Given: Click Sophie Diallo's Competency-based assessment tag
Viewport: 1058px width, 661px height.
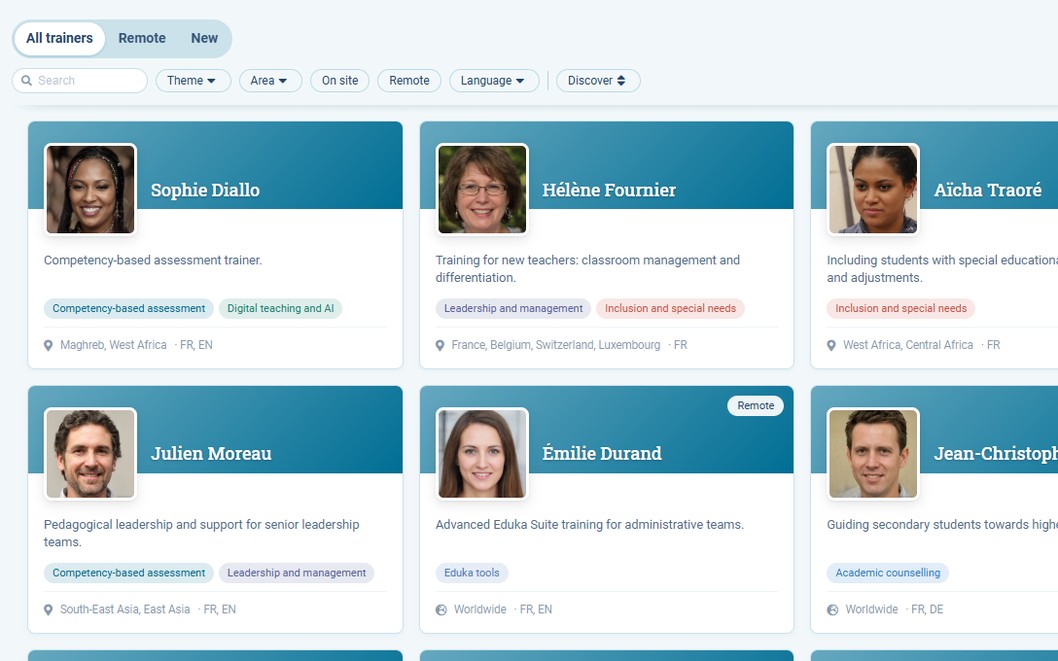Looking at the screenshot, I should pyautogui.click(x=129, y=308).
